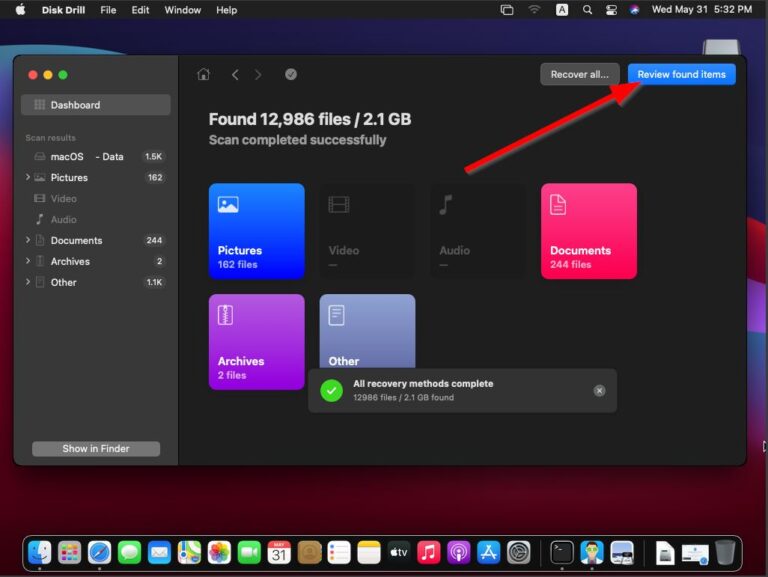This screenshot has height=577, width=768.
Task: Open Calendar from the Dock
Action: (x=279, y=553)
